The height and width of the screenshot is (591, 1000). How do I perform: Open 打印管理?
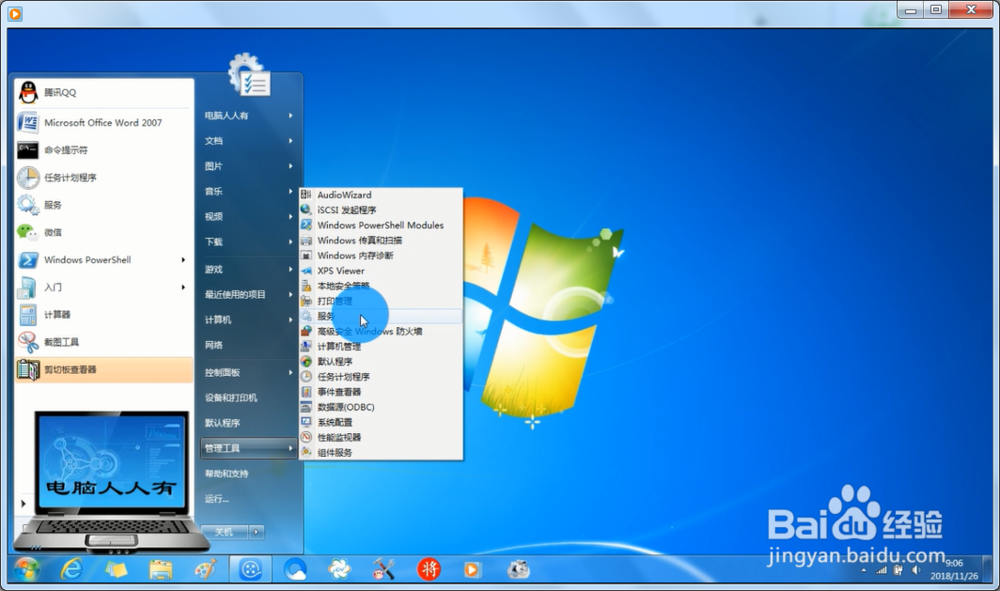(x=381, y=301)
